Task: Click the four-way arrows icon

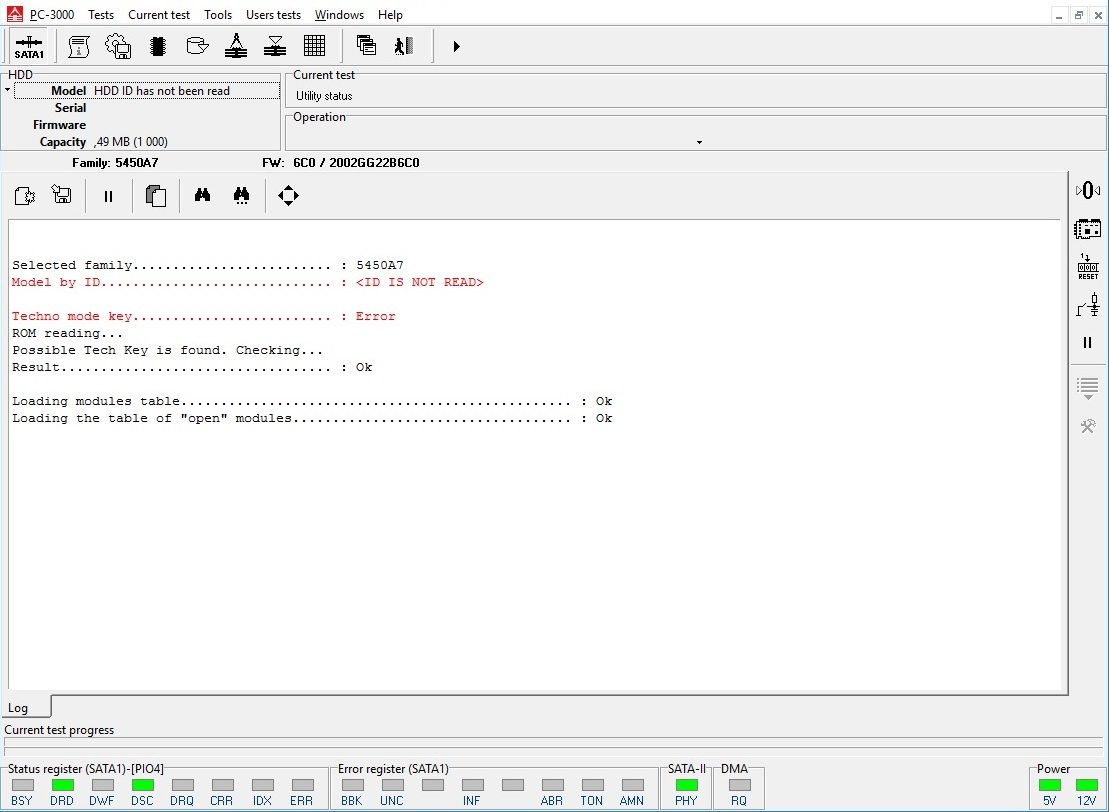Action: [289, 196]
